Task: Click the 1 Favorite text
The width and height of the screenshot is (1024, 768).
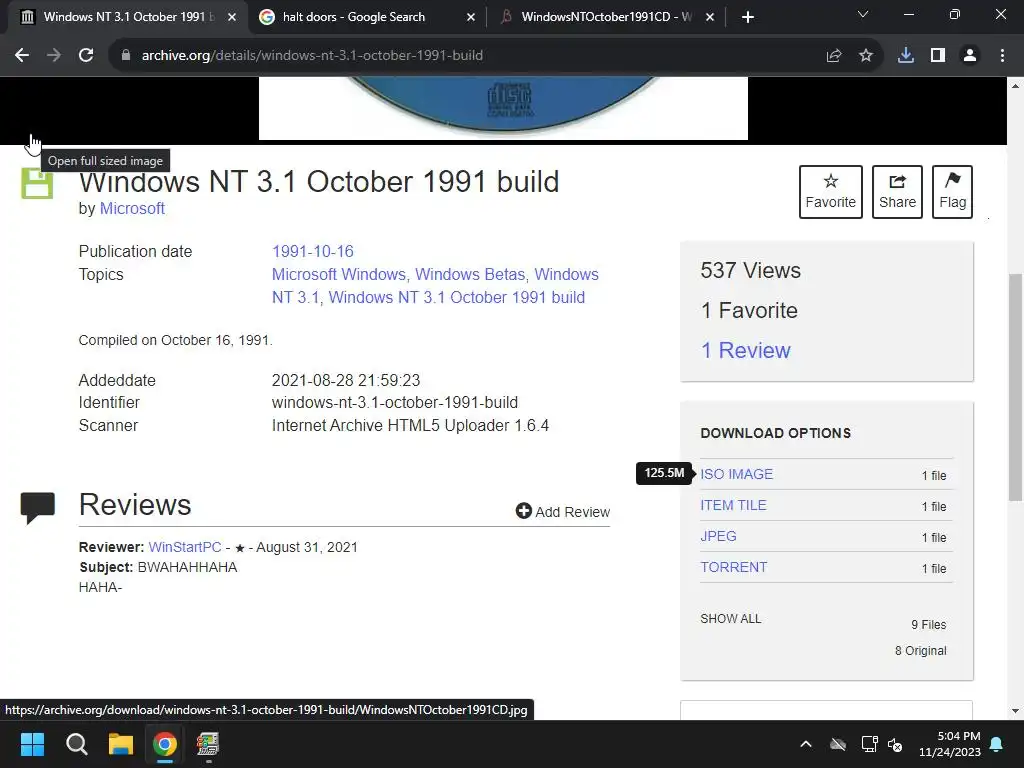Action: coord(749,310)
